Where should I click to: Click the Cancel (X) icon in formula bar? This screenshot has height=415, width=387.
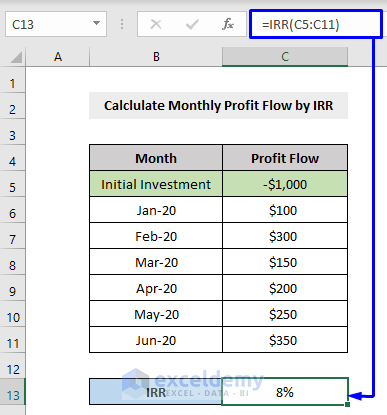point(156,24)
